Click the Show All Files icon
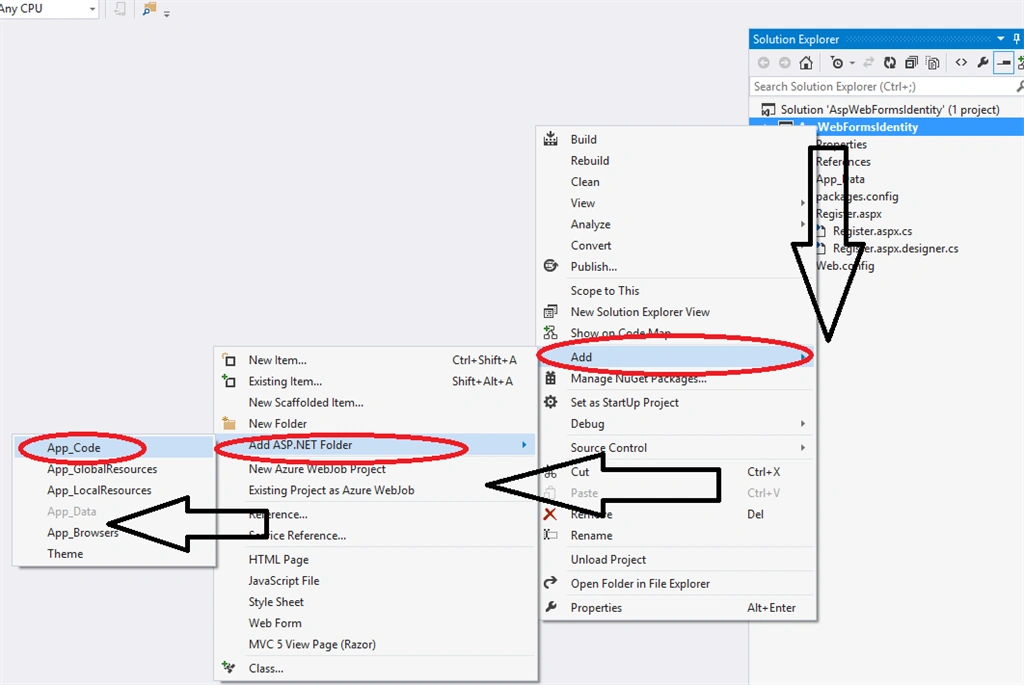This screenshot has width=1024, height=685. click(933, 63)
